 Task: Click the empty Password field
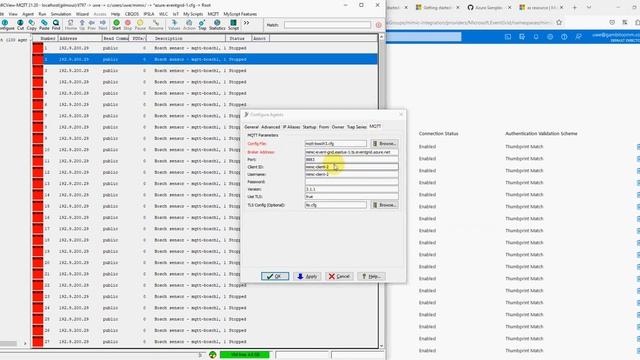tap(351, 182)
